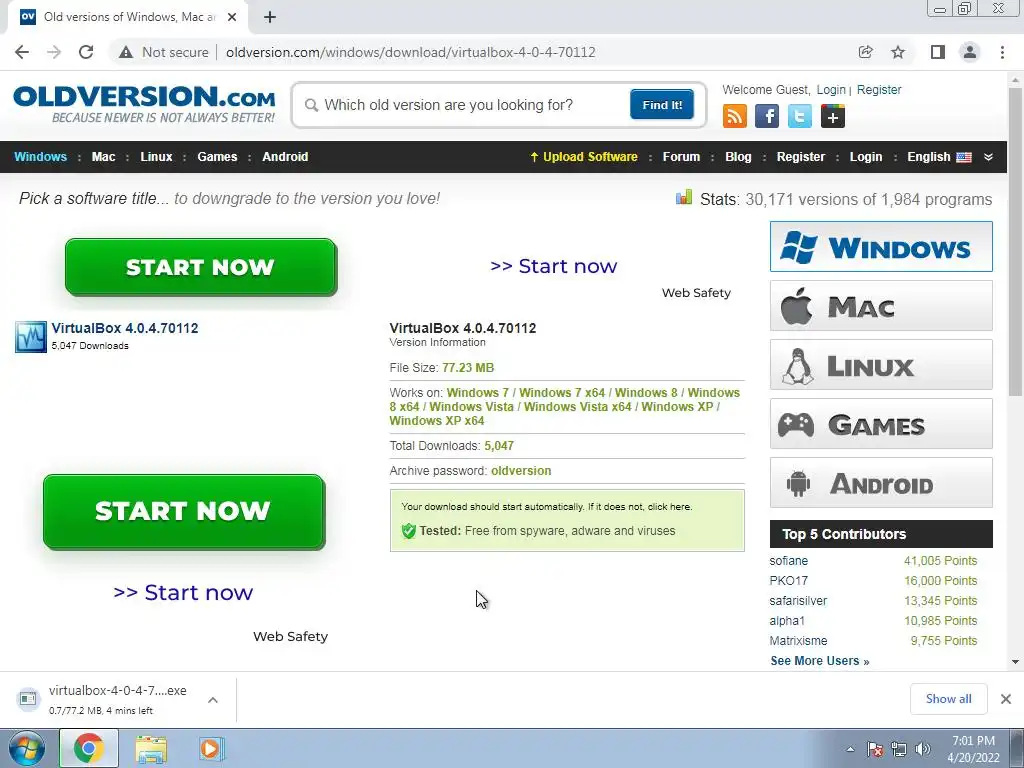
Task: Click the sidebar ANDROID category banner
Action: 881,483
